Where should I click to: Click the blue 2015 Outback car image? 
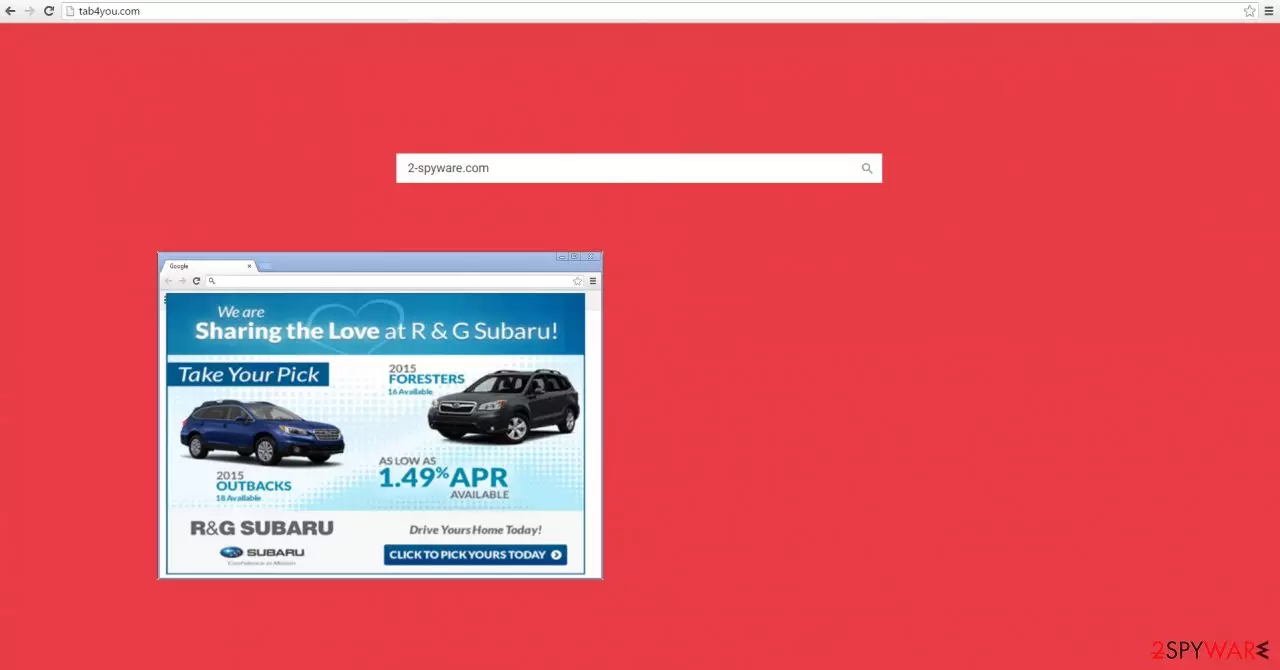262,432
